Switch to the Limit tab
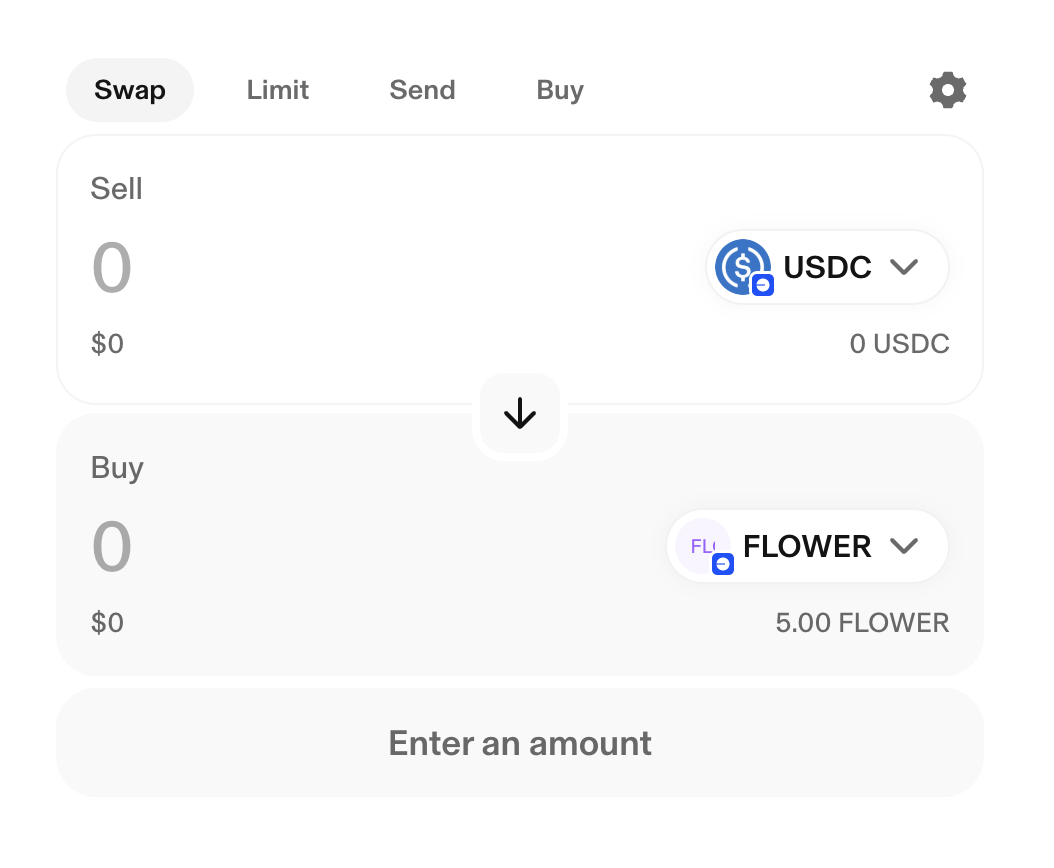The width and height of the screenshot is (1054, 868). [278, 90]
